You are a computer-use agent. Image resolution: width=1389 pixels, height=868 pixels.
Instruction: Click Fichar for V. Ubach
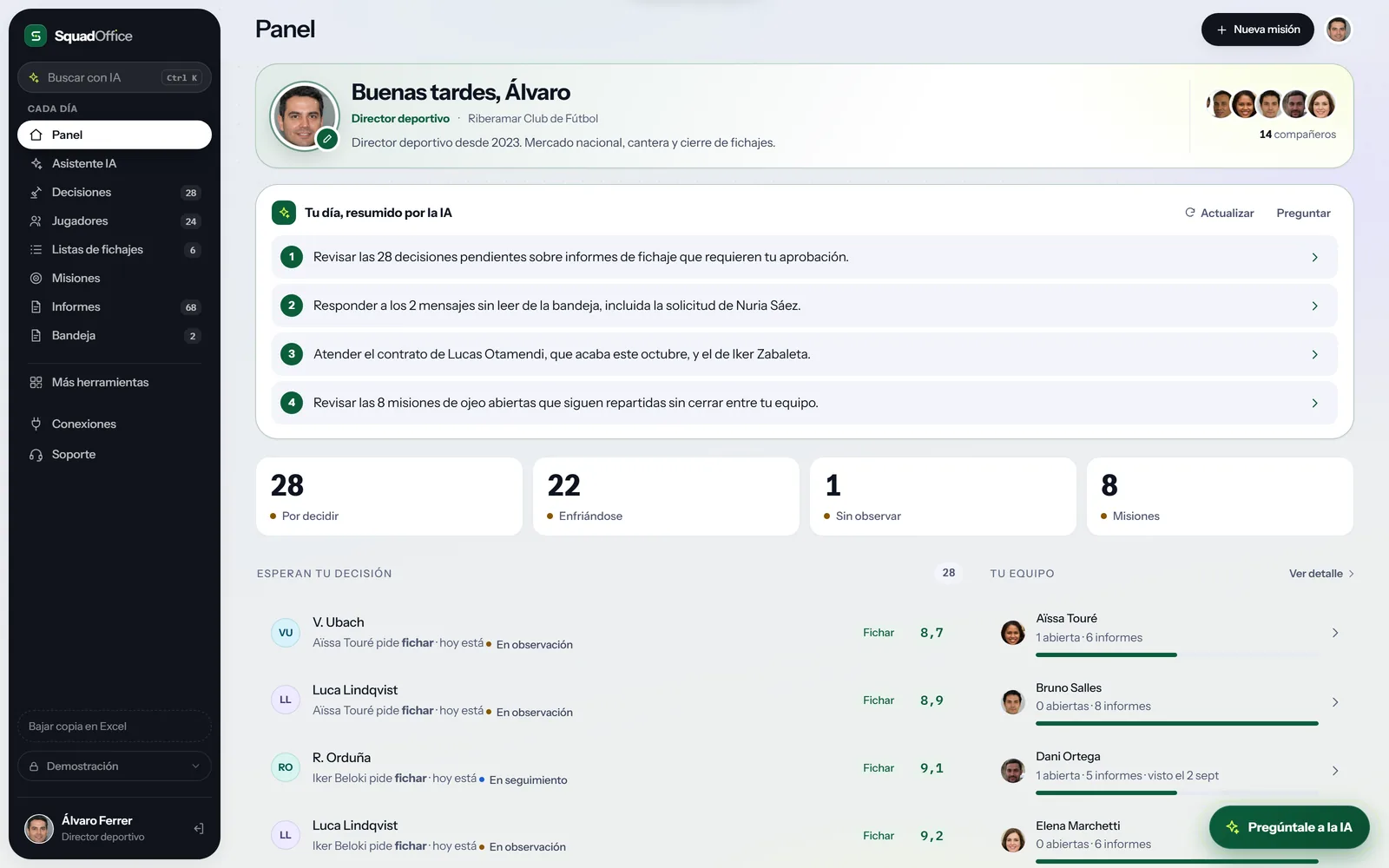coord(879,633)
